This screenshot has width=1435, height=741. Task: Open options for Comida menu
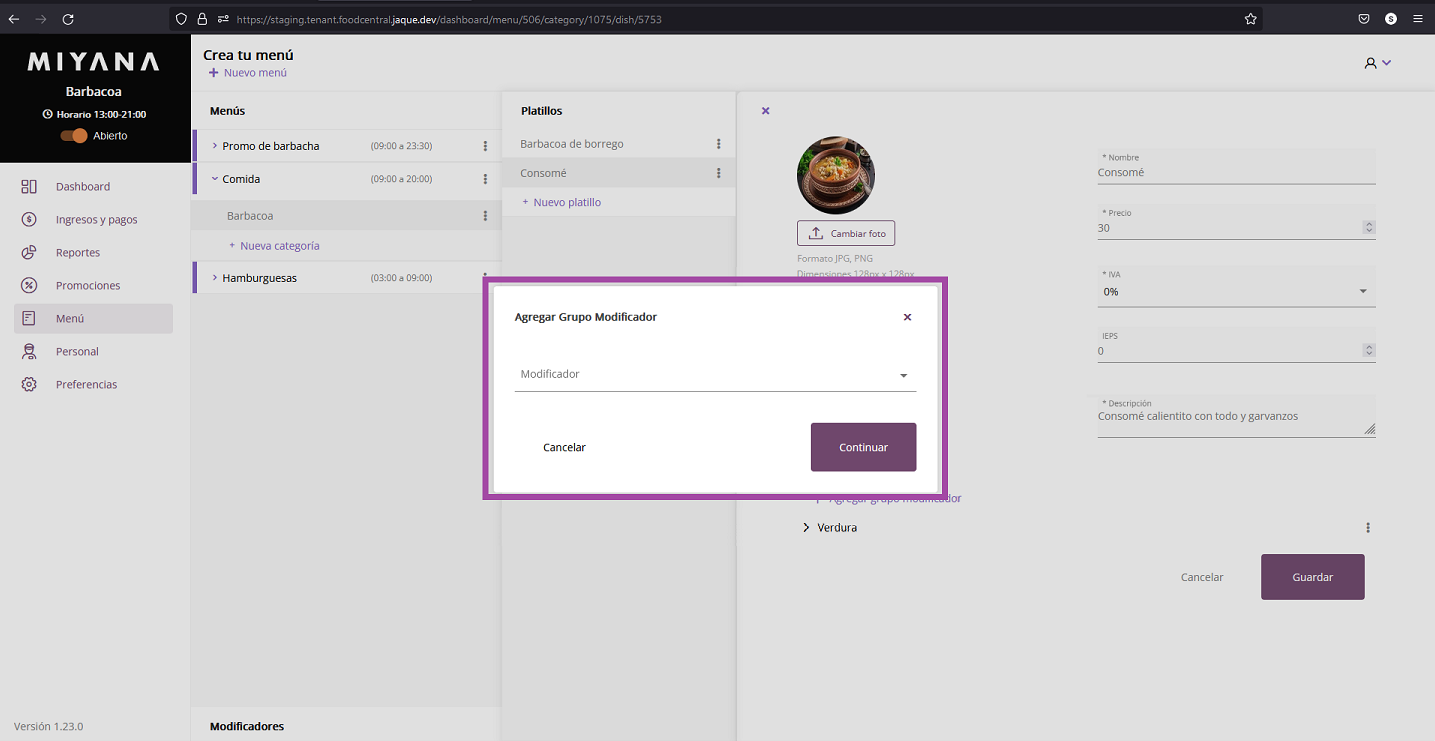pyautogui.click(x=485, y=179)
